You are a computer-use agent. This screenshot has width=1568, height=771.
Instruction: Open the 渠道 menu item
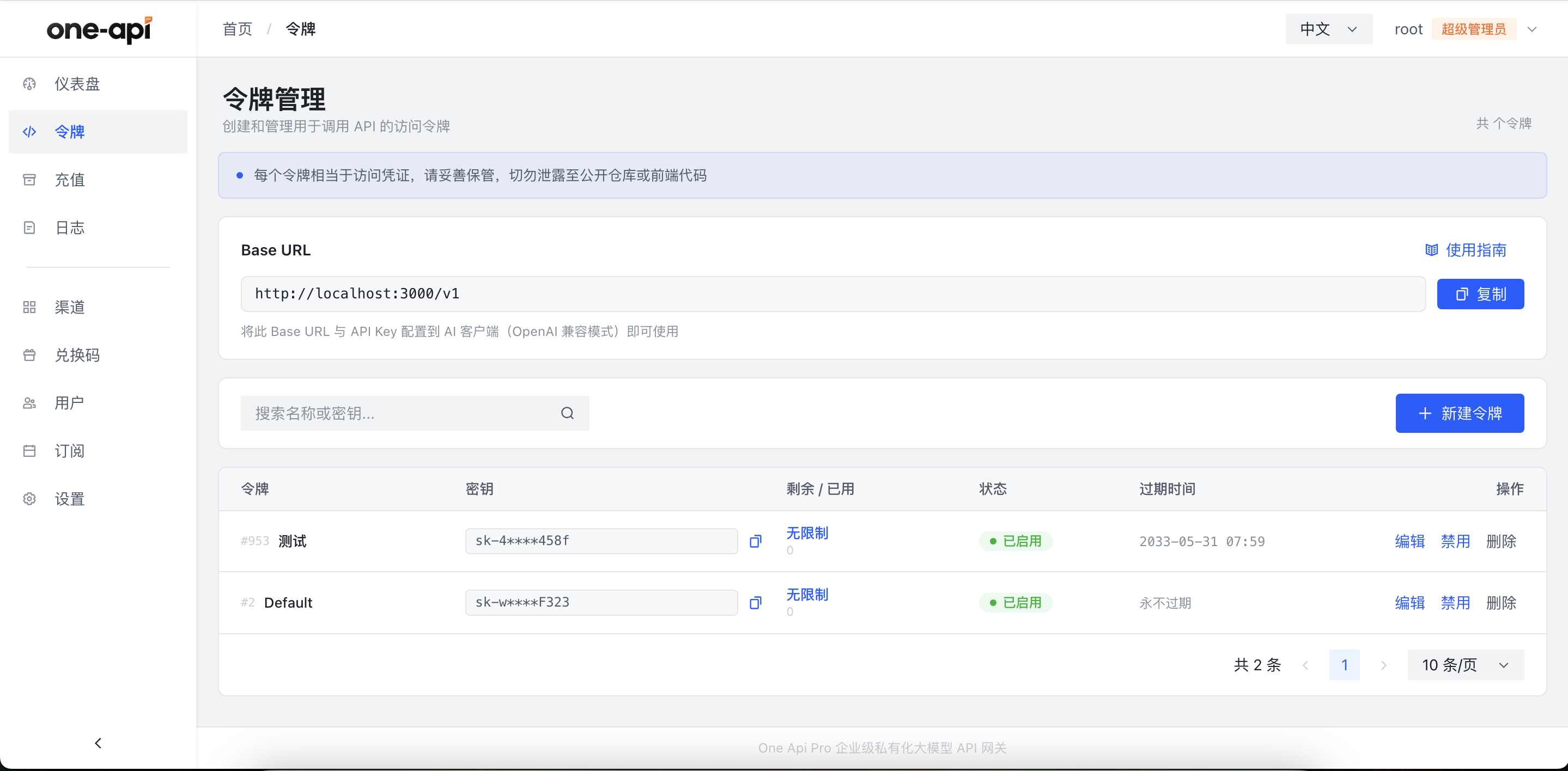point(98,307)
